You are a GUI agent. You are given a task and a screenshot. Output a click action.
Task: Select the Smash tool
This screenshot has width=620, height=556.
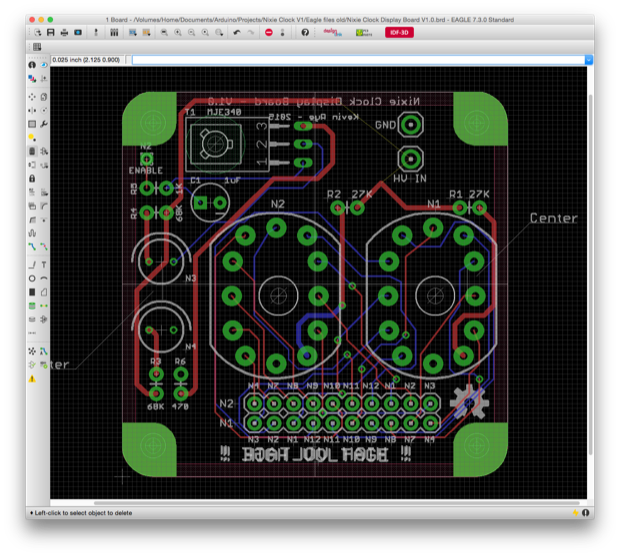click(32, 206)
